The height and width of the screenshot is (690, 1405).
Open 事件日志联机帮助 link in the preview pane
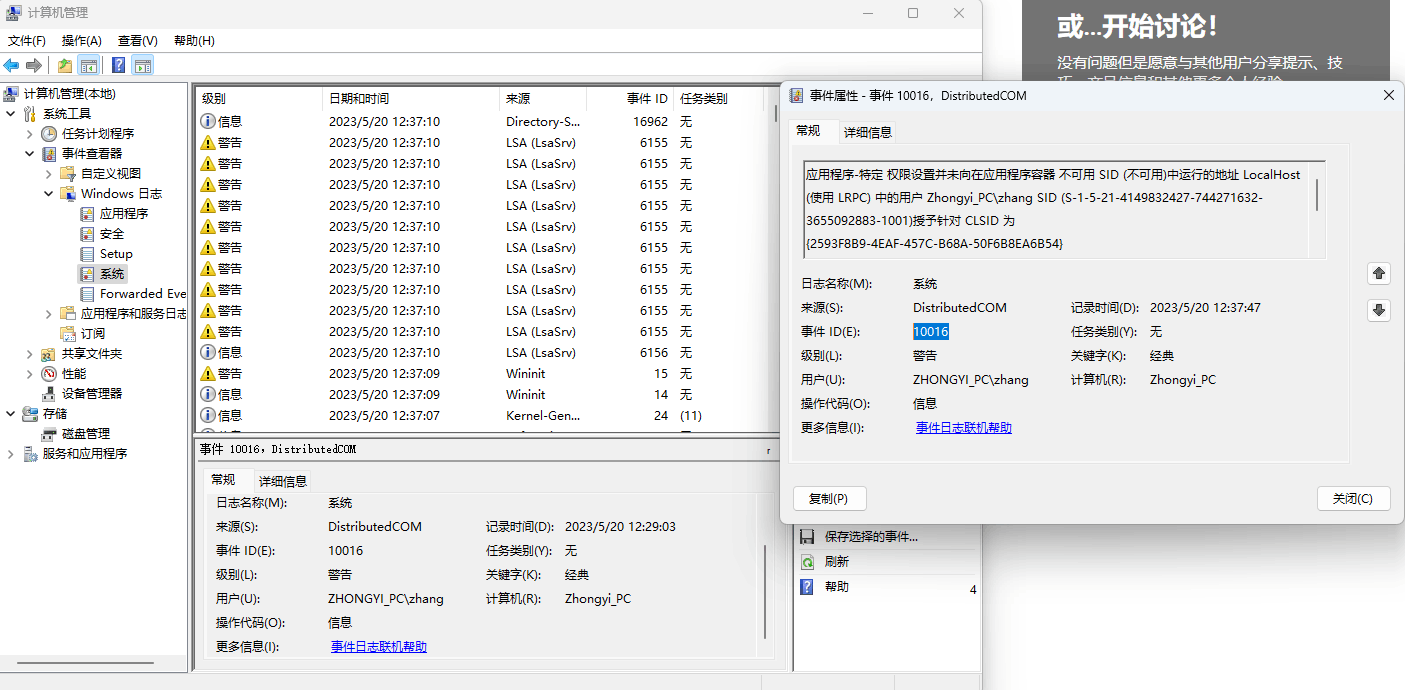click(379, 647)
